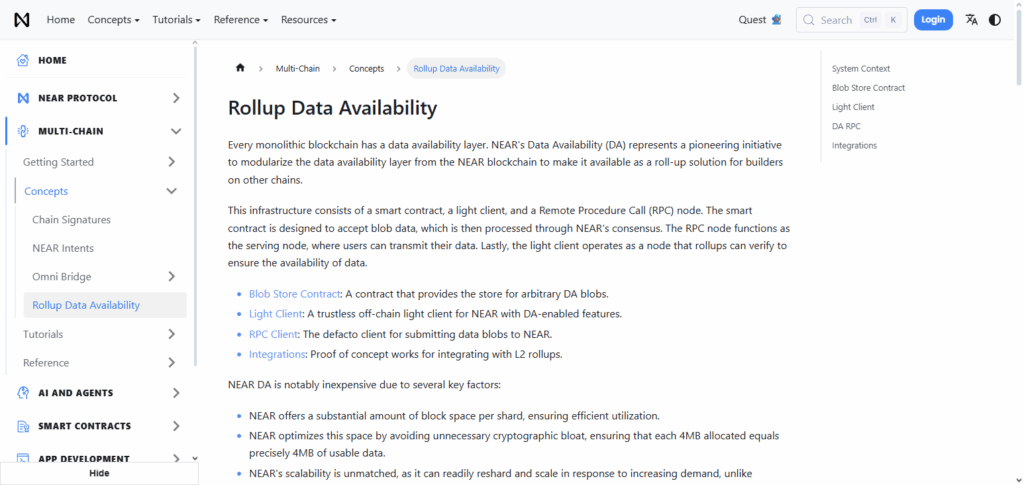Select Chain Signatures in sidebar

click(x=71, y=220)
